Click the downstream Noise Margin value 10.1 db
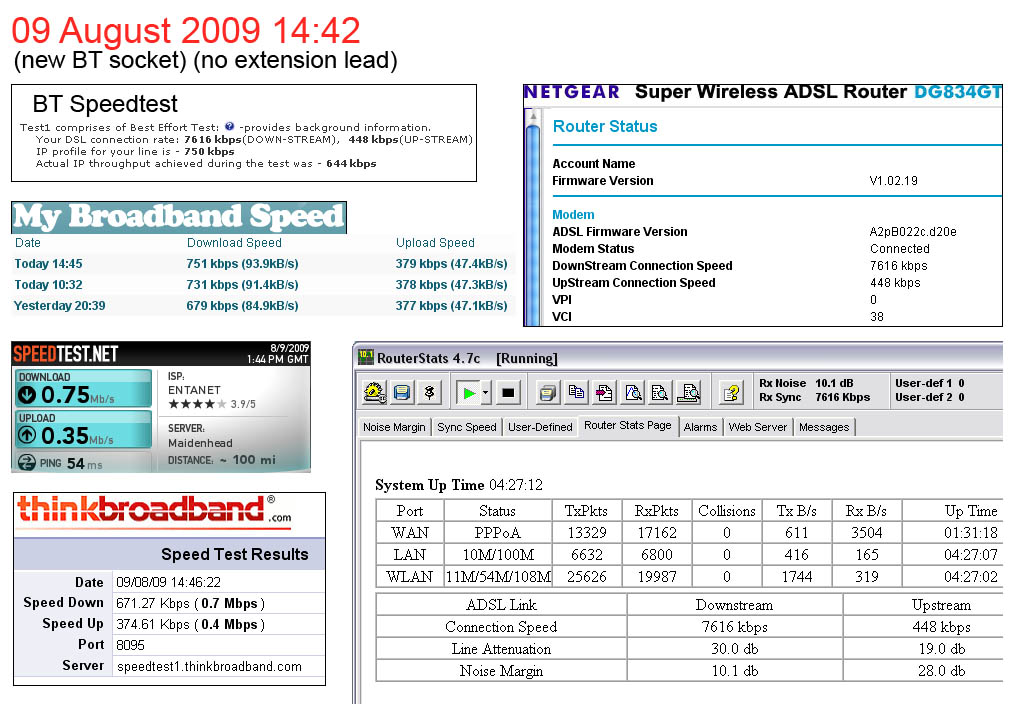 click(x=735, y=671)
